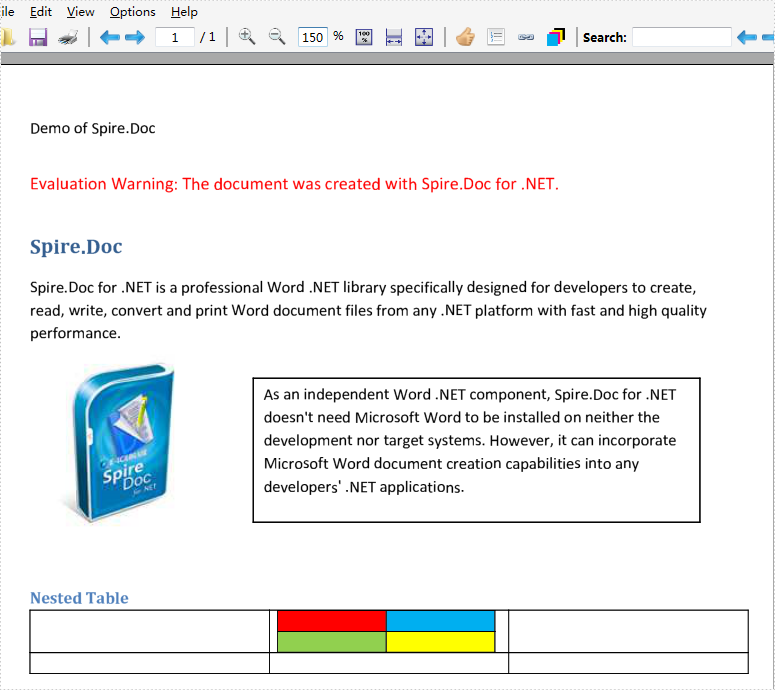
Task: Open the Edit menu
Action: 41,12
